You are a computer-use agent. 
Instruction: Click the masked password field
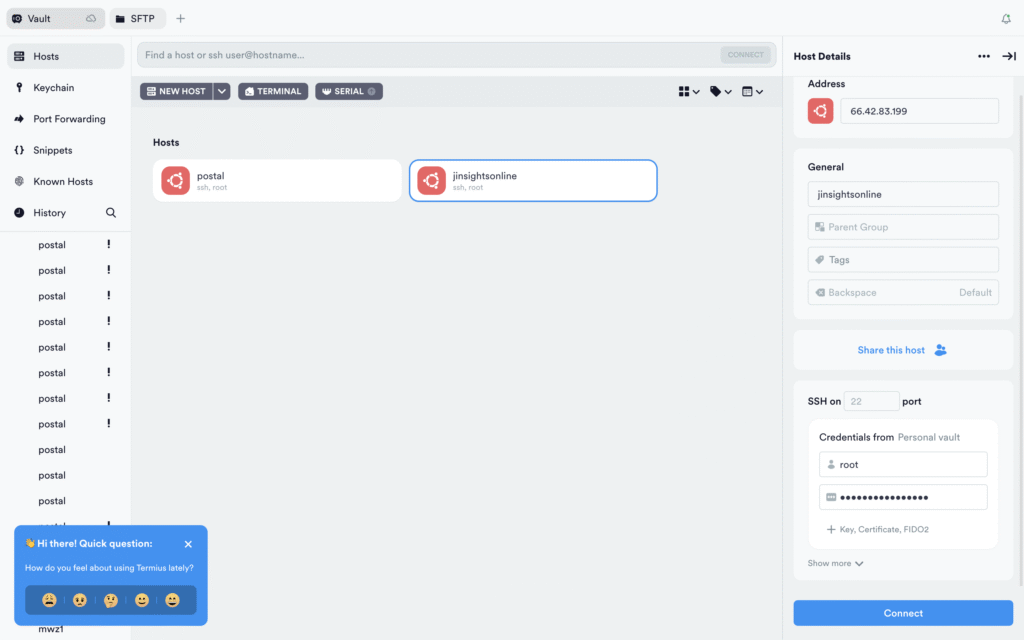tap(903, 497)
